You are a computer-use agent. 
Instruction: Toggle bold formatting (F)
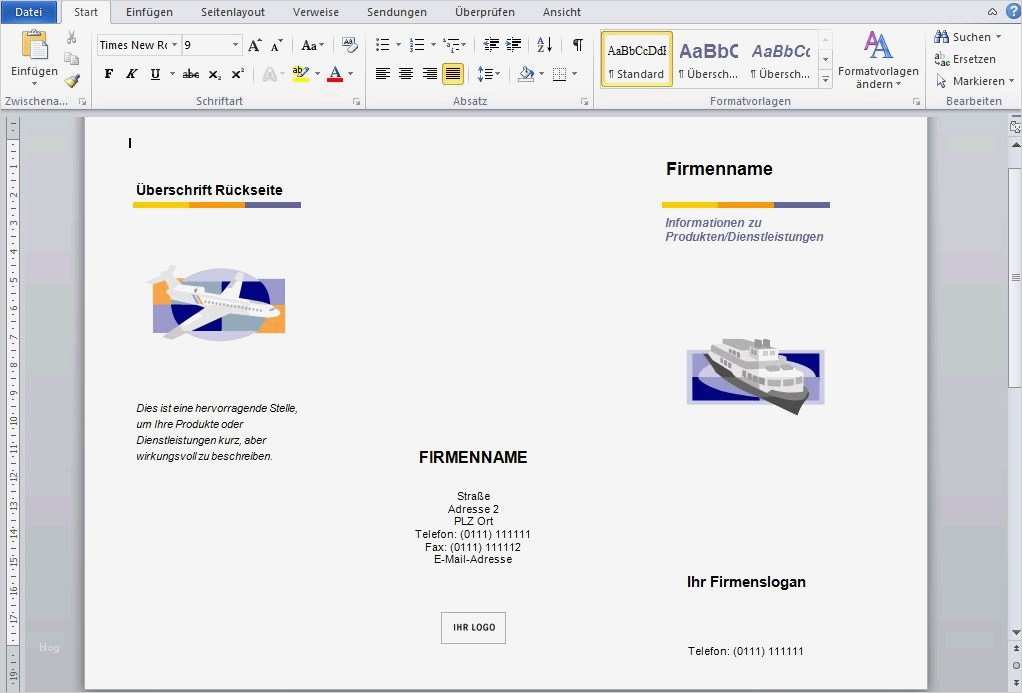coord(109,74)
